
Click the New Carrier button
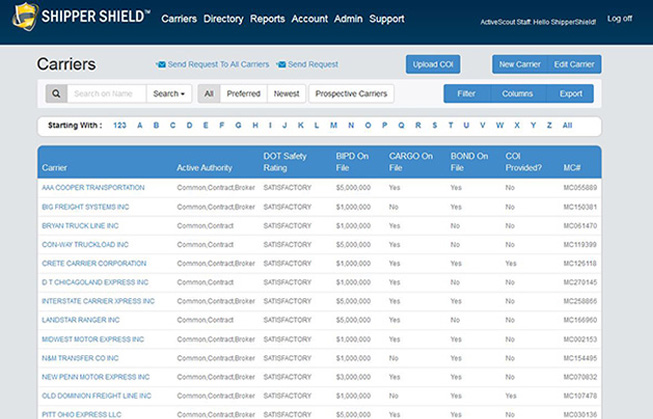tap(519, 64)
